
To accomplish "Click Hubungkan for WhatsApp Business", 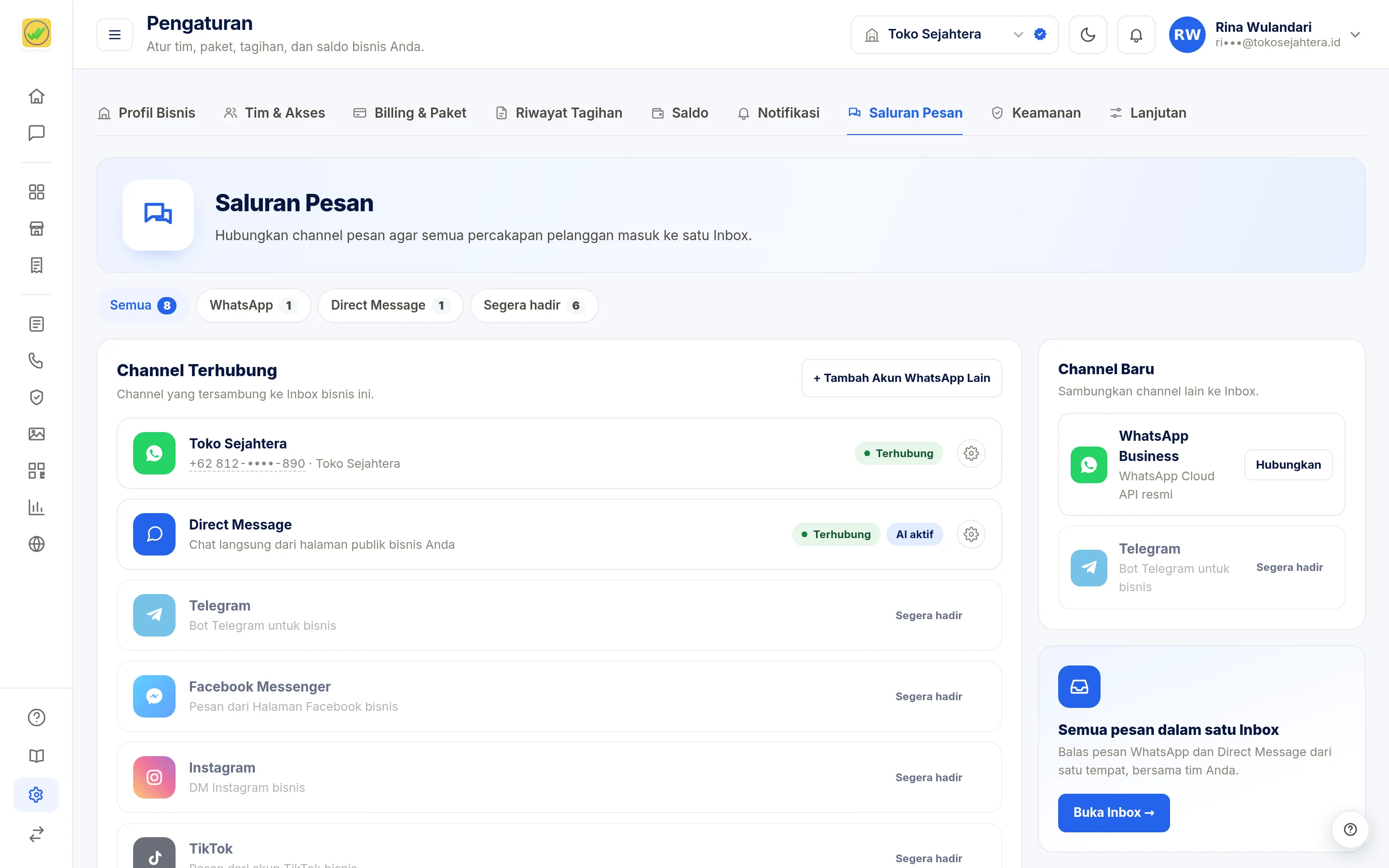I will tap(1288, 465).
